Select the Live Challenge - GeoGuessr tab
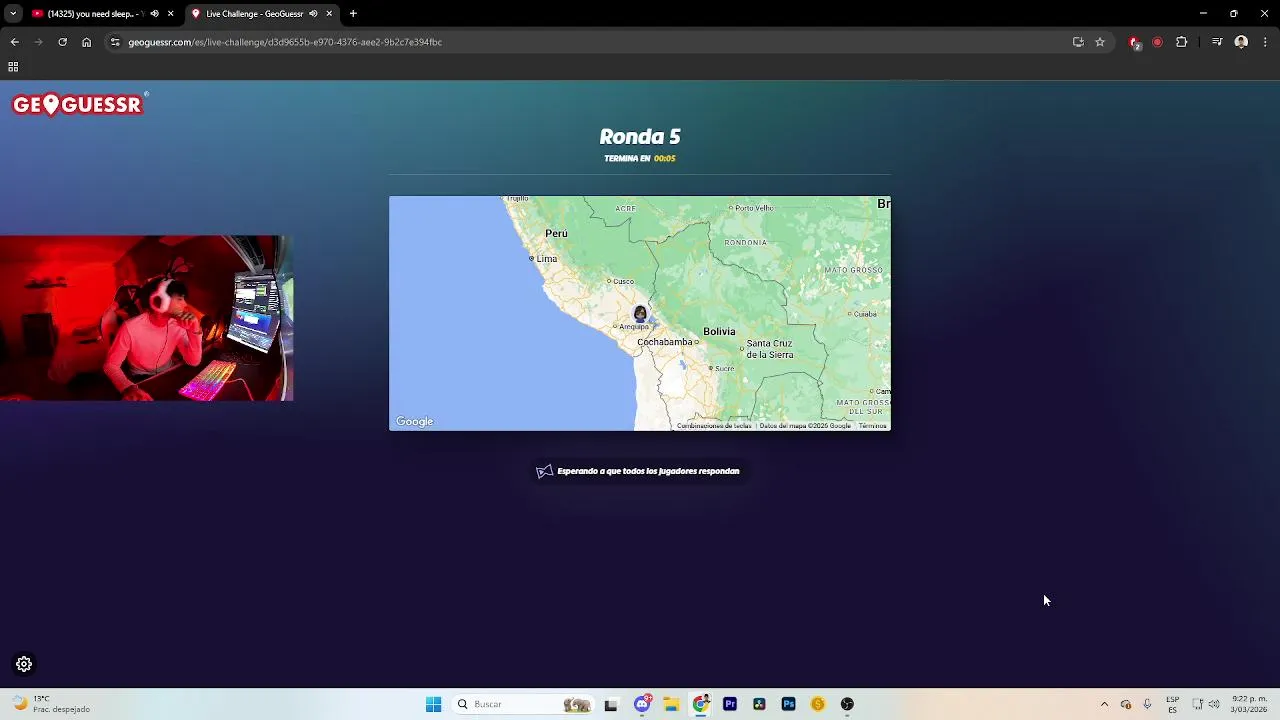 click(262, 14)
